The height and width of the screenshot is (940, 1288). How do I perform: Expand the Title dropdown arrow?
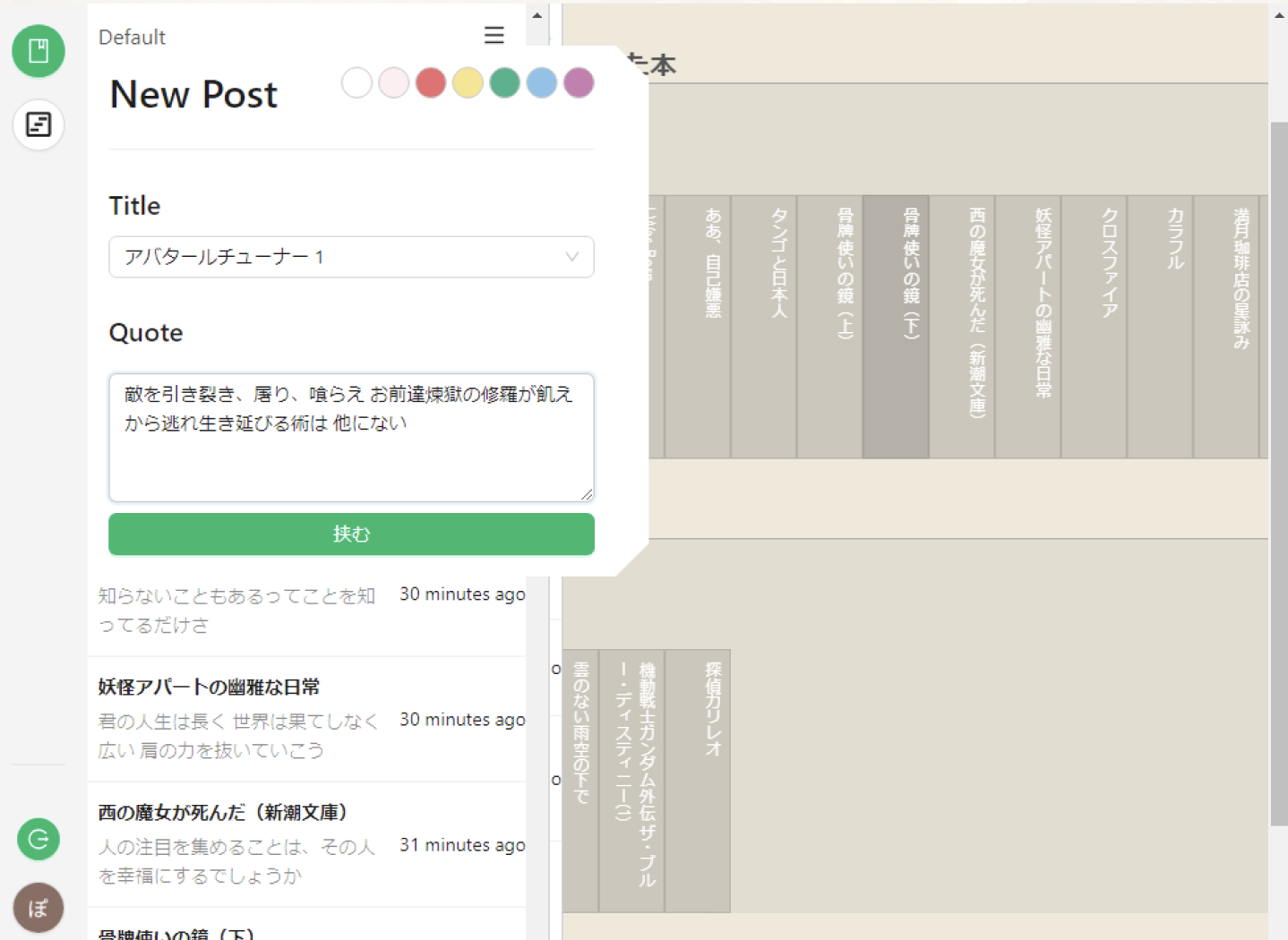pos(571,257)
